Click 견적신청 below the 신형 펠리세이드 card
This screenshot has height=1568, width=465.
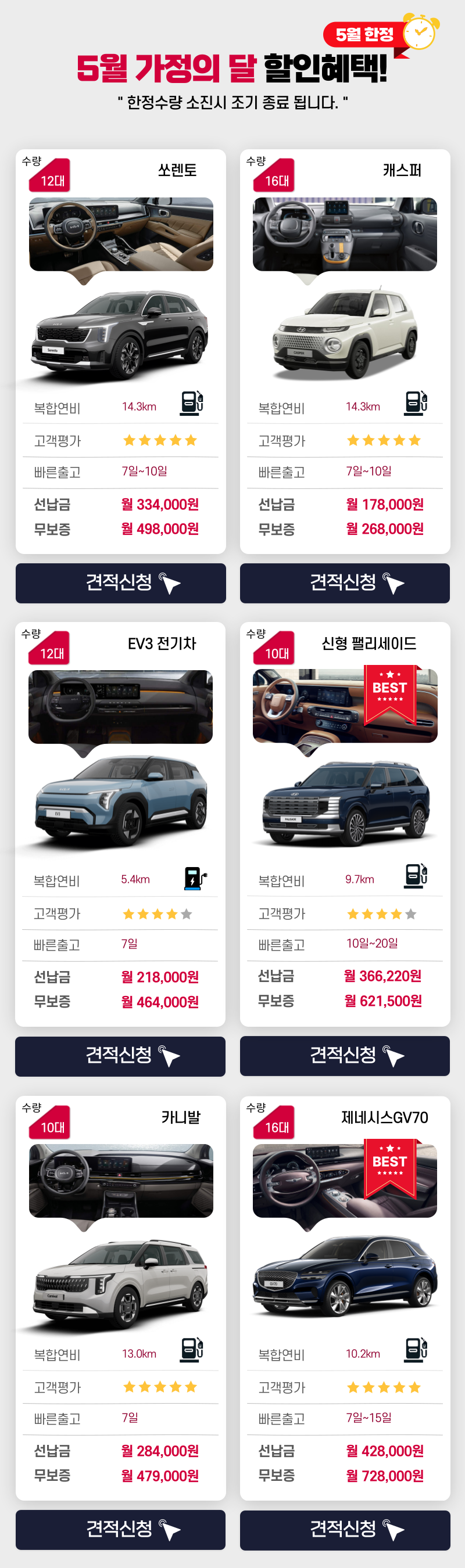pos(345,1056)
